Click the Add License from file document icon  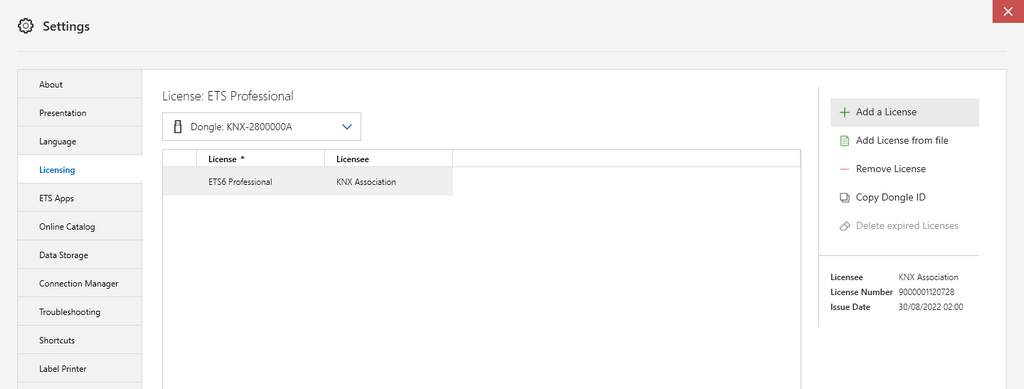(844, 141)
